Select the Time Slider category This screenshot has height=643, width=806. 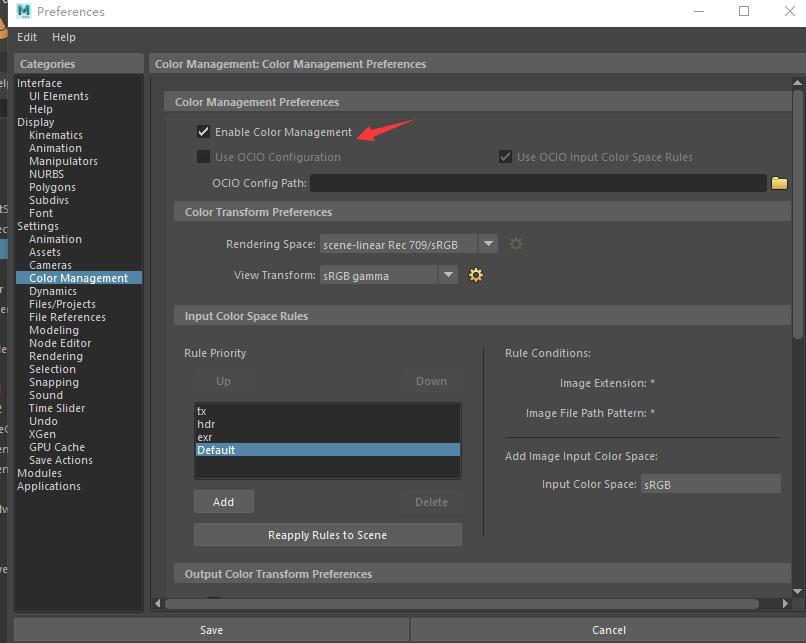point(57,408)
